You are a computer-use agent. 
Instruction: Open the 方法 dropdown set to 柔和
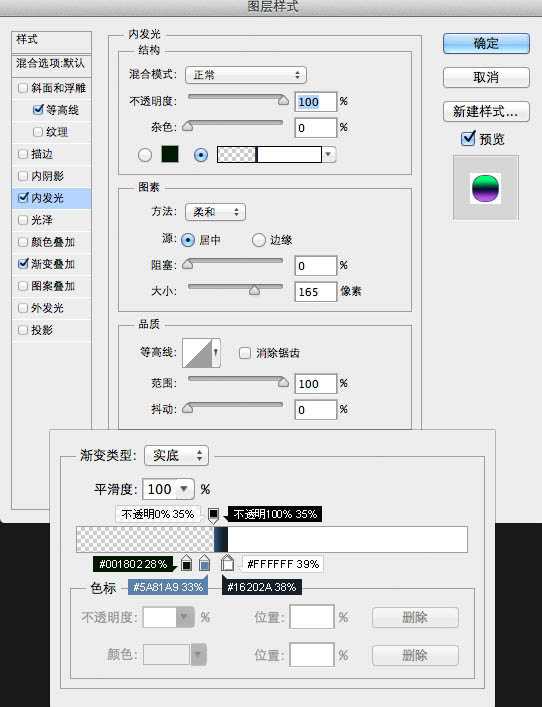(216, 212)
